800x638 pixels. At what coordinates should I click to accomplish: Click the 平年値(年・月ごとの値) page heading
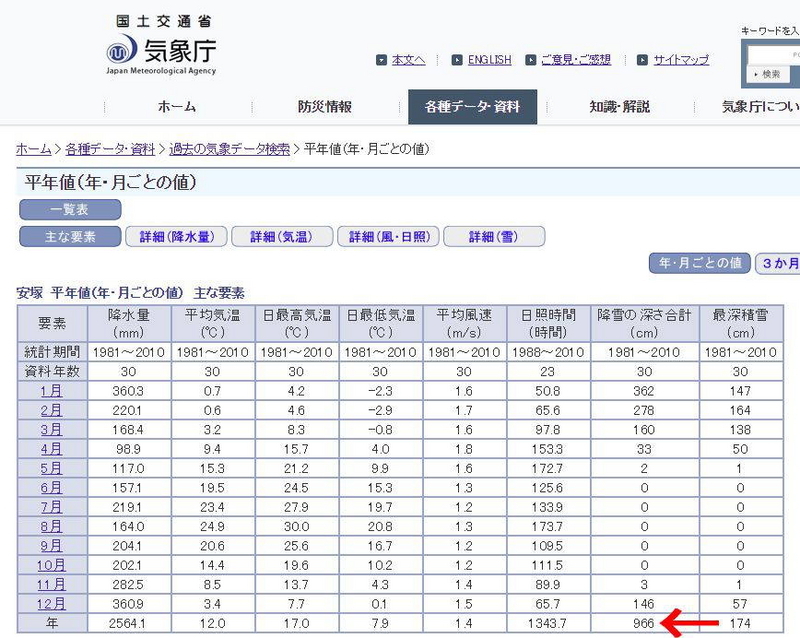coord(111,183)
